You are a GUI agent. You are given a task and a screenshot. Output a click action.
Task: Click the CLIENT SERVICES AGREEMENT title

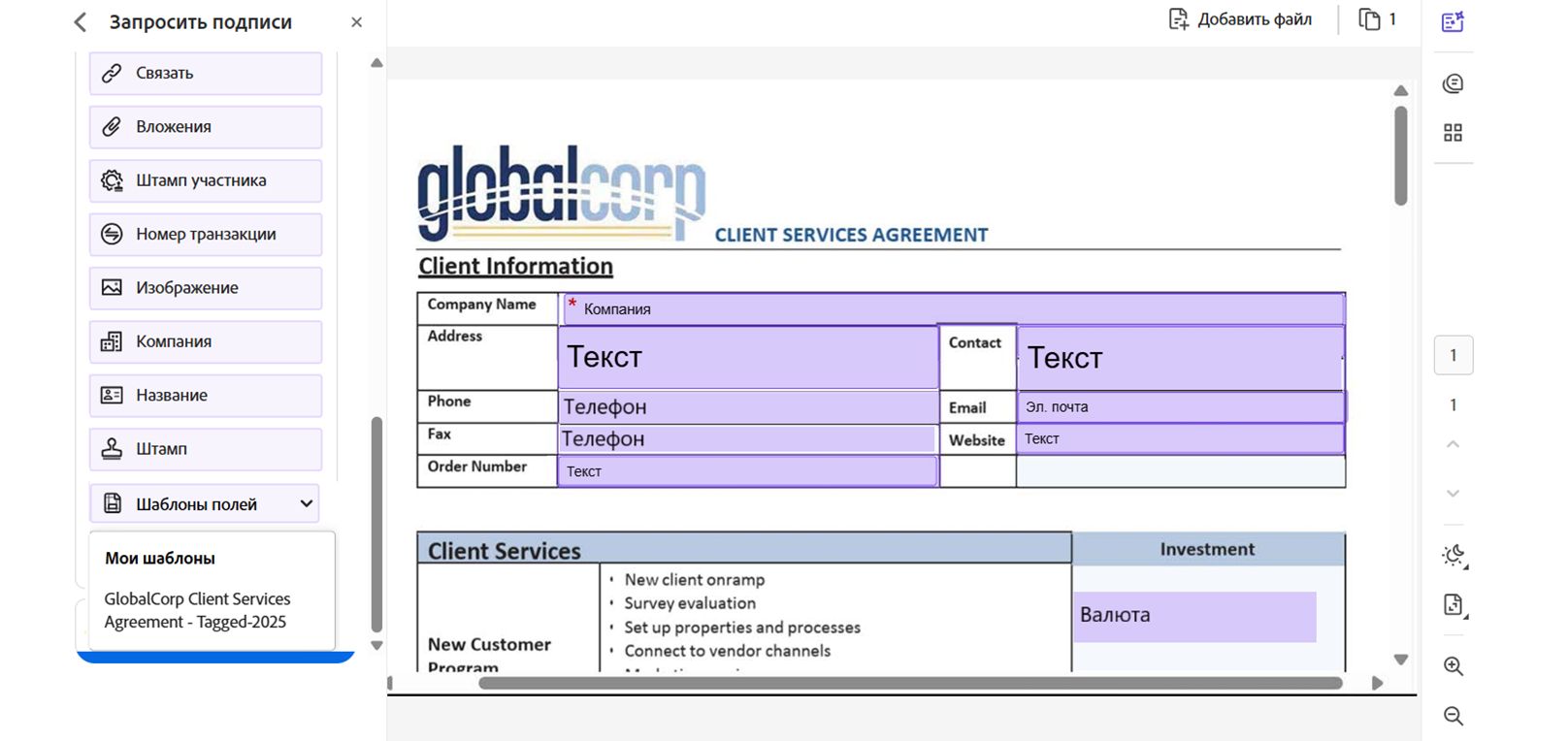click(851, 236)
